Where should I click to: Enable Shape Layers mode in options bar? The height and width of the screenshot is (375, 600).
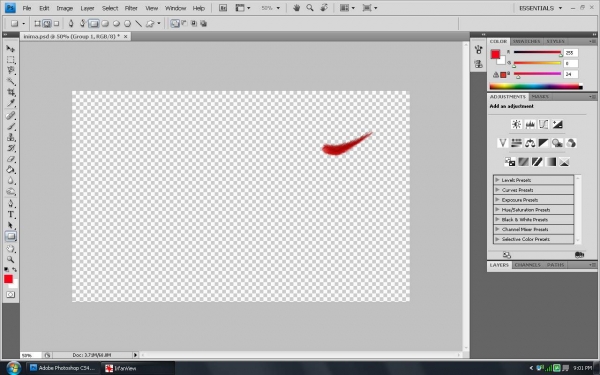tap(38, 24)
